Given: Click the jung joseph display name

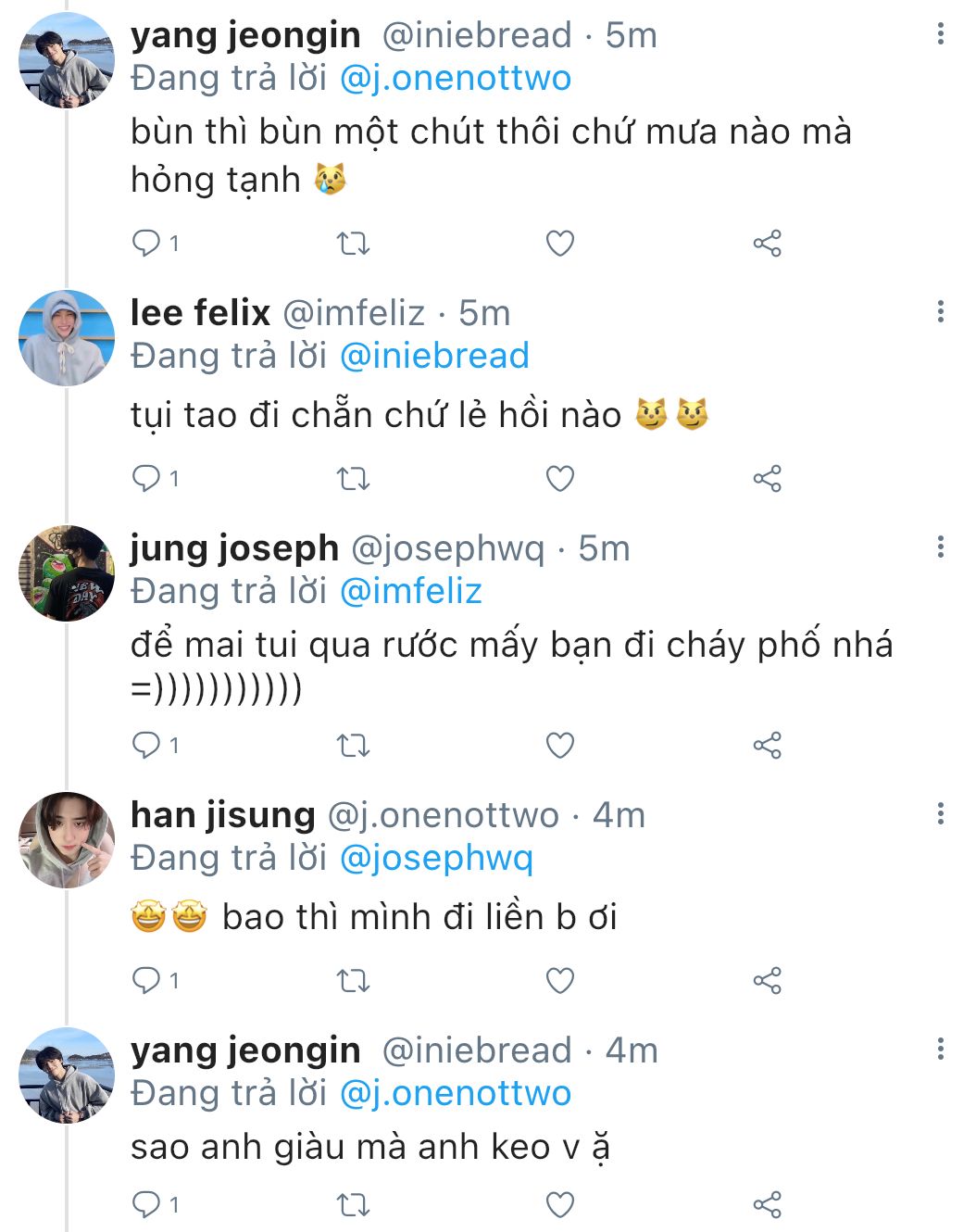Looking at the screenshot, I should [234, 548].
